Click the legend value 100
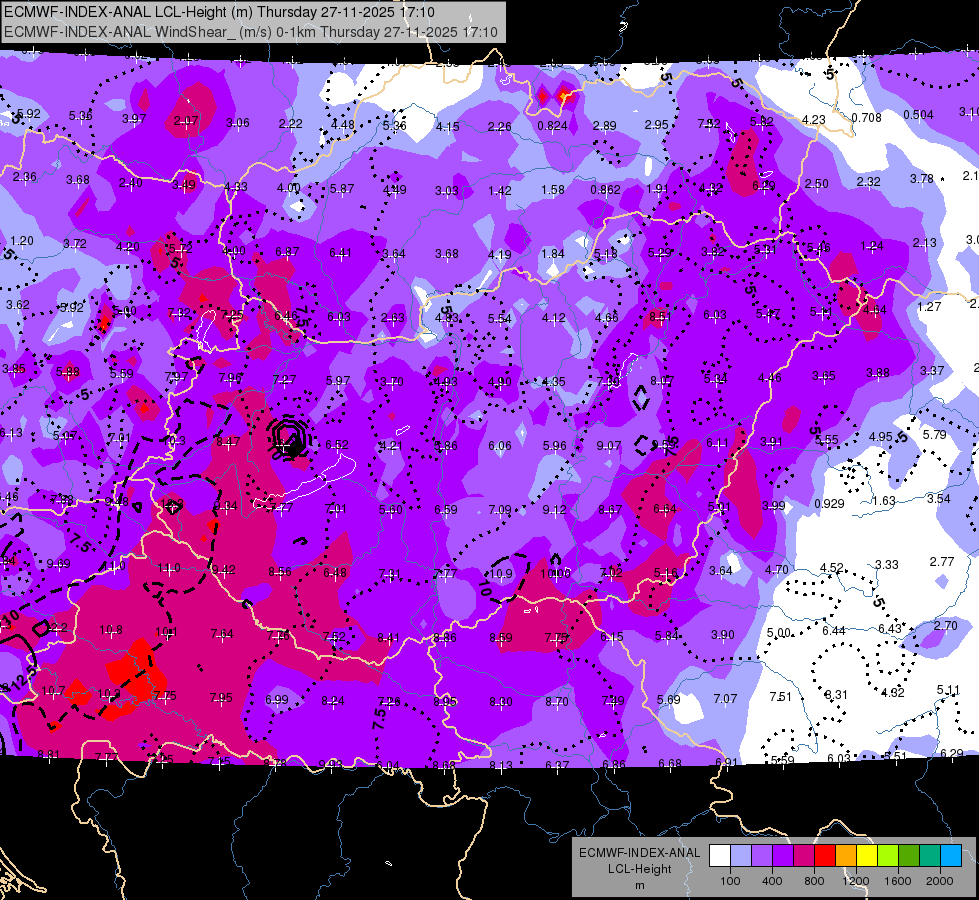Screen dimensions: 979x900 (730, 881)
